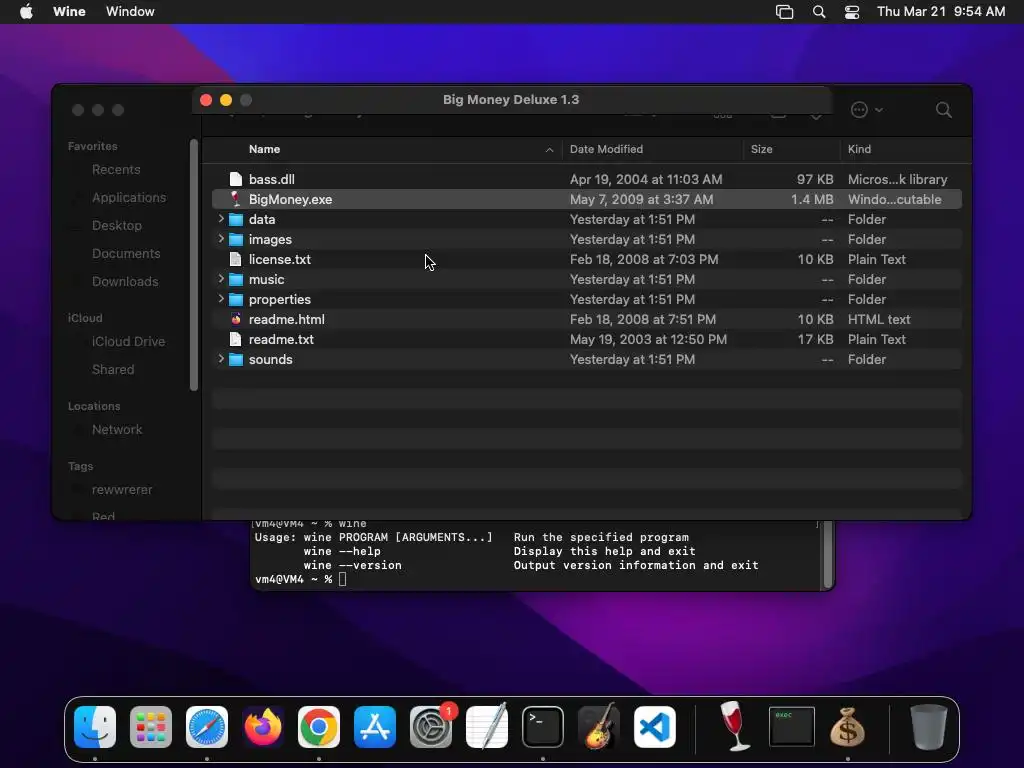Screen dimensions: 1024x768
Task: Open Network in Finder sidebar
Action: [x=117, y=430]
